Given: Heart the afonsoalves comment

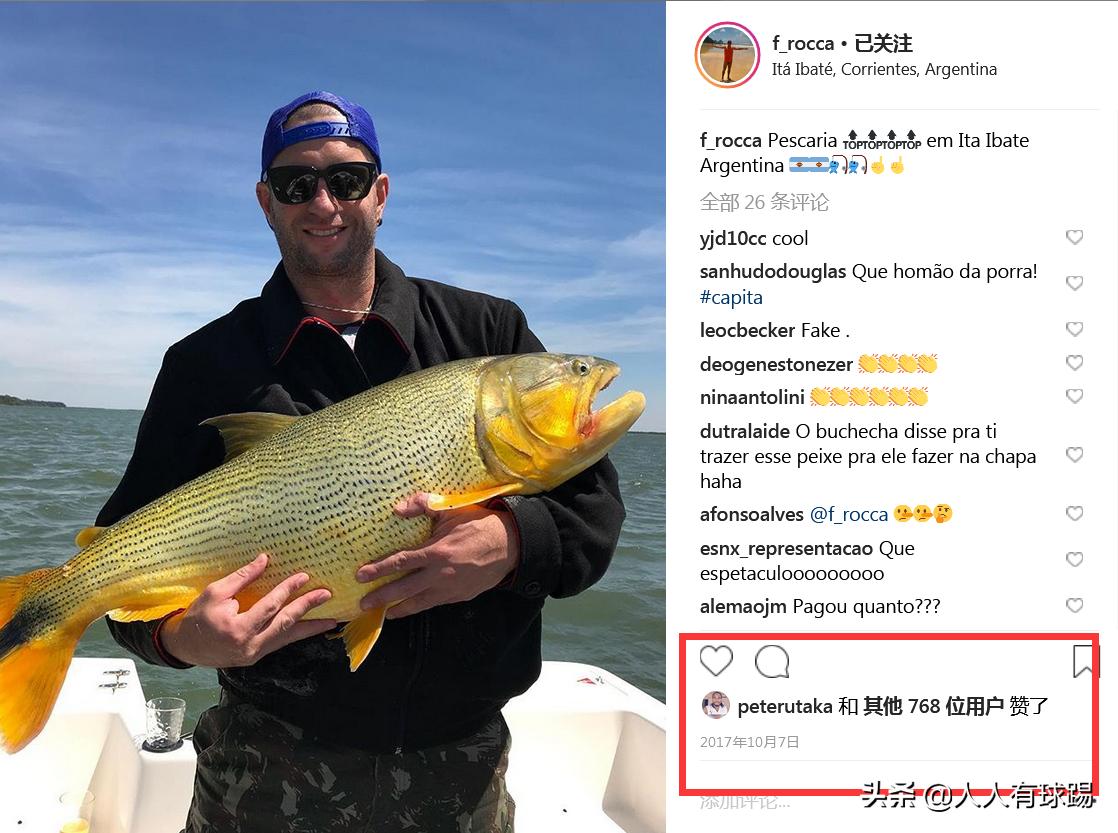Looking at the screenshot, I should (x=1075, y=513).
